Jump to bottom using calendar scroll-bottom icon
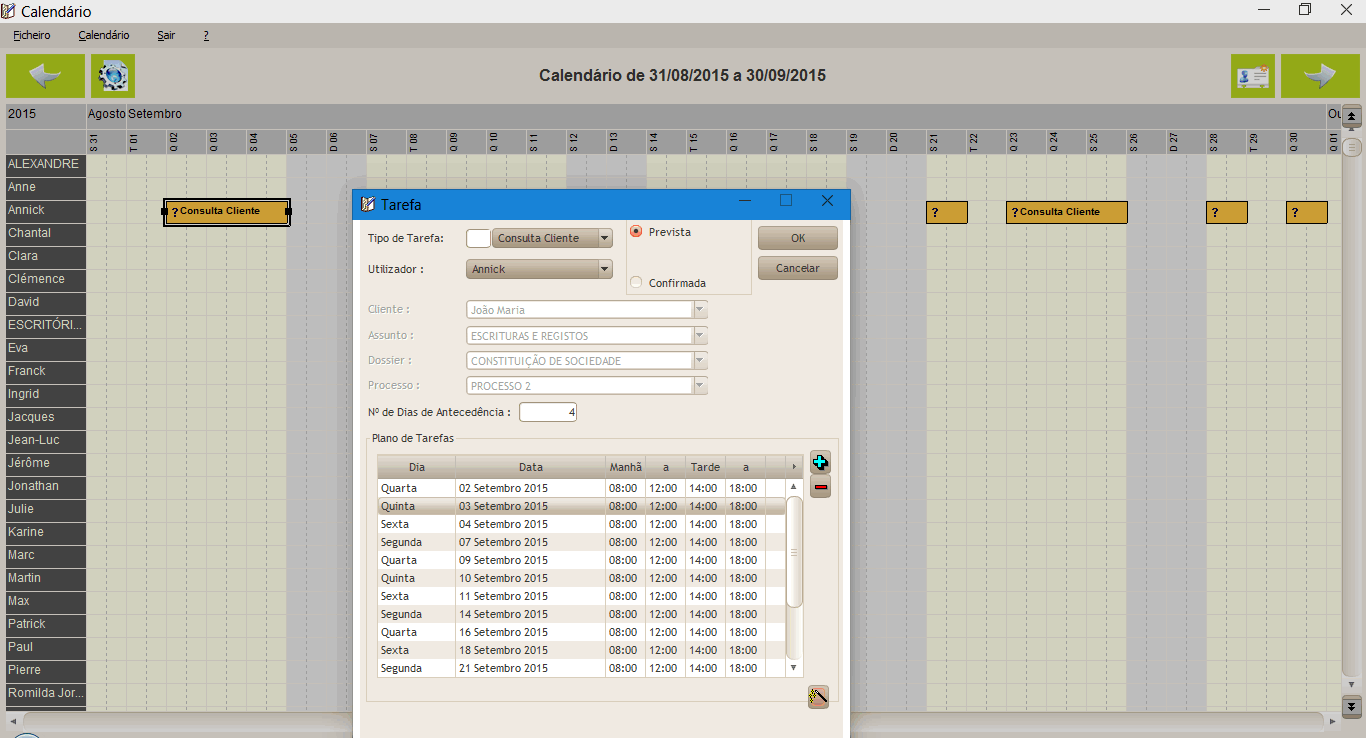1366x738 pixels. [x=1352, y=706]
